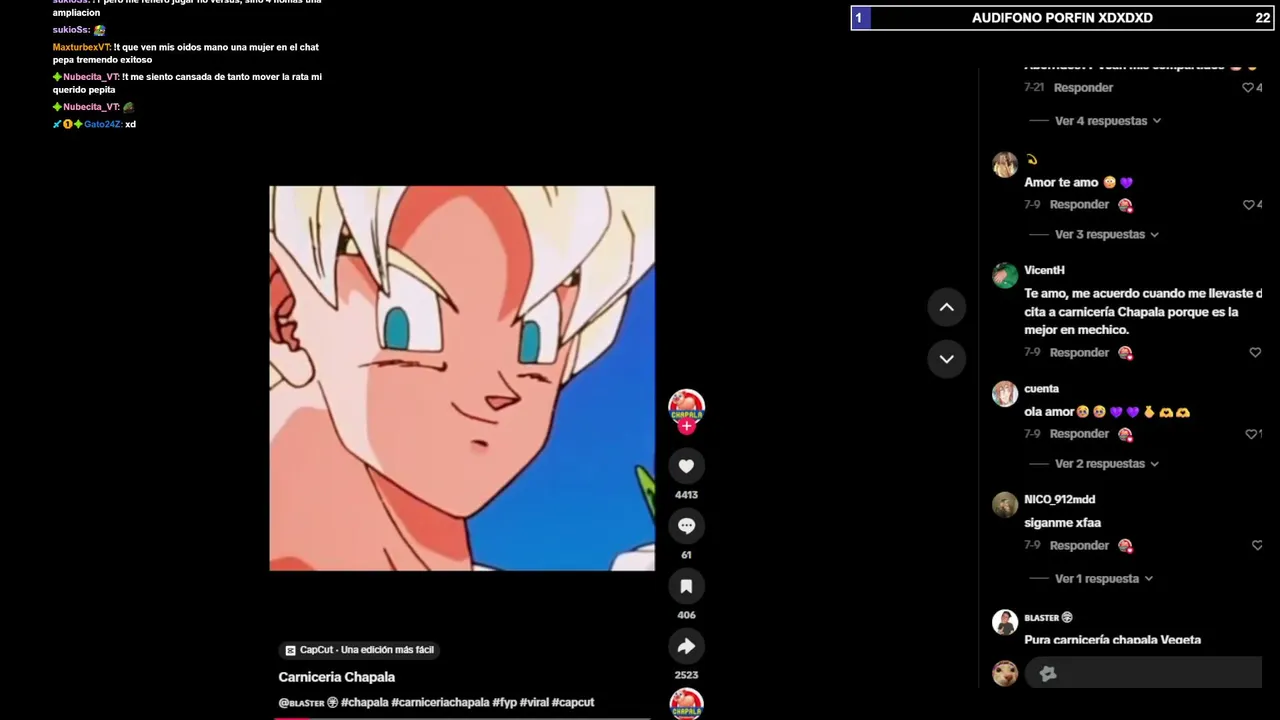The width and height of the screenshot is (1280, 720).
Task: Like the 'Amor te amo' comment
Action: tap(1248, 205)
